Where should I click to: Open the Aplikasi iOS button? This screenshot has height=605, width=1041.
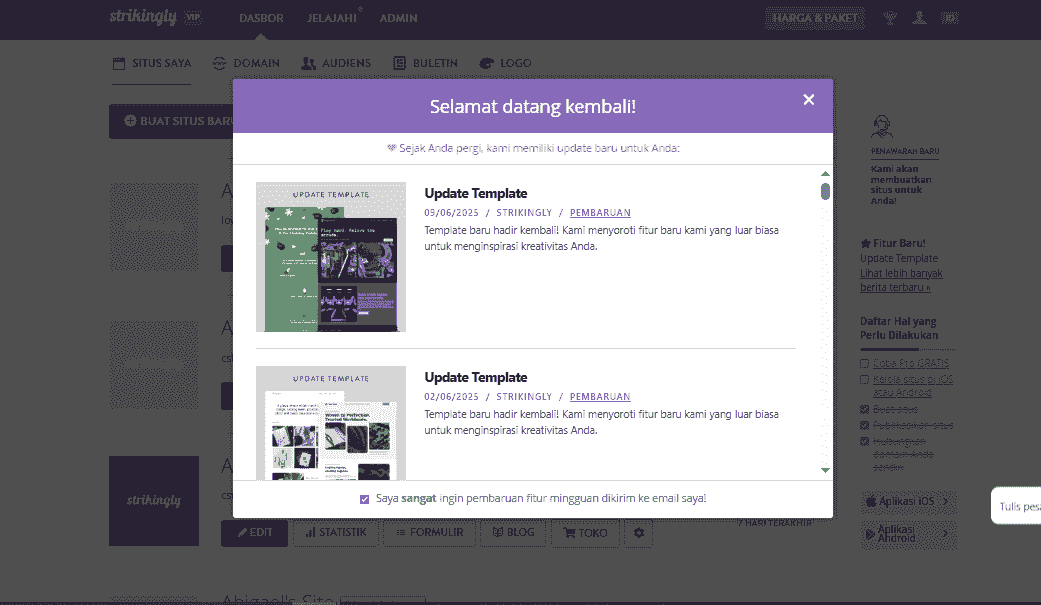click(908, 501)
